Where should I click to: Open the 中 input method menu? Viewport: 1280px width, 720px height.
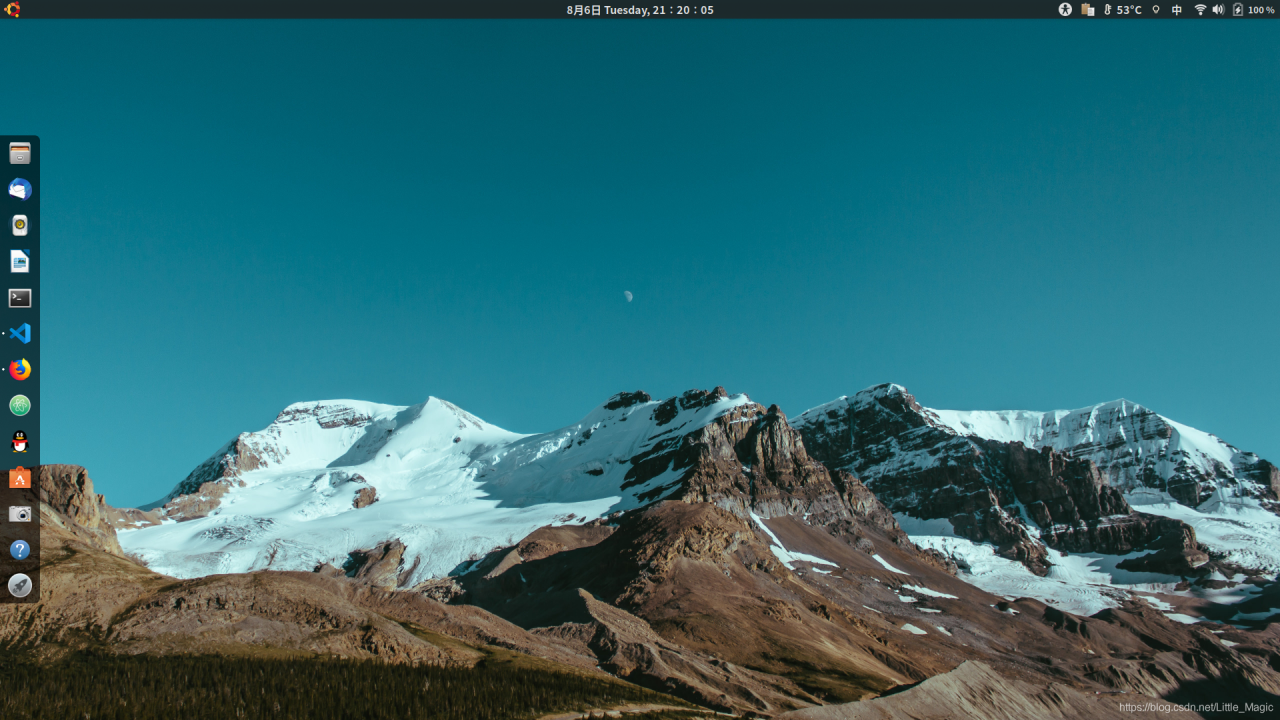[1177, 9]
